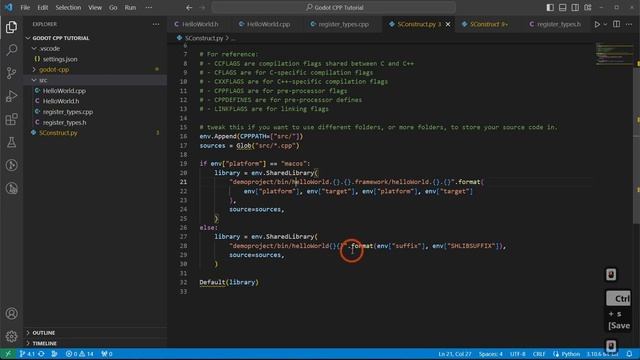The height and width of the screenshot is (360, 640).
Task: Show more menu bar items ellipsis
Action: (x=149, y=7)
